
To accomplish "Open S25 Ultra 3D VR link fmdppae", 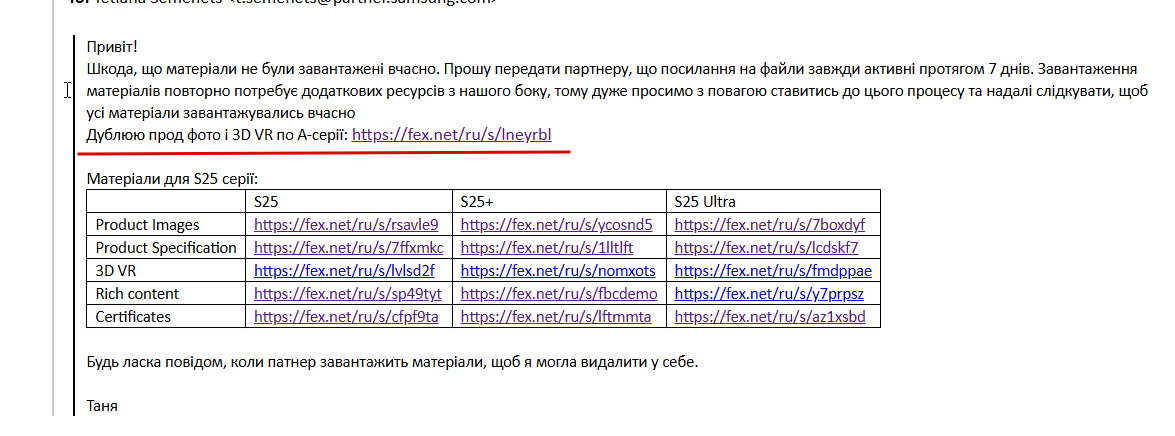I will (x=773, y=270).
